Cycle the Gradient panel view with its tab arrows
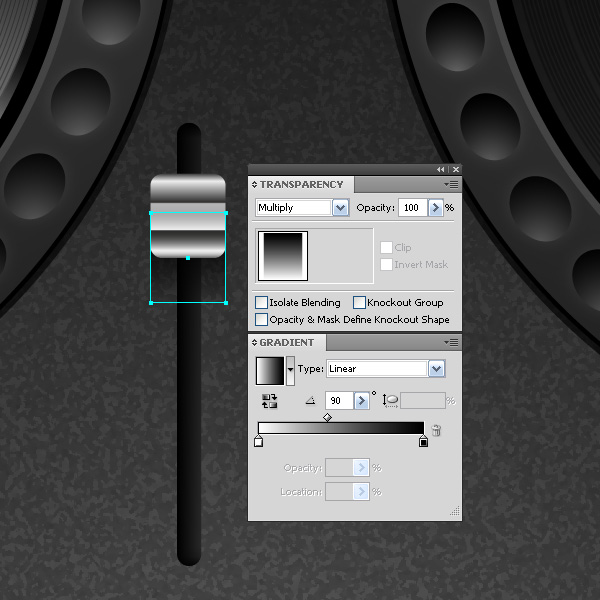Viewport: 600px width, 600px height. tap(254, 342)
